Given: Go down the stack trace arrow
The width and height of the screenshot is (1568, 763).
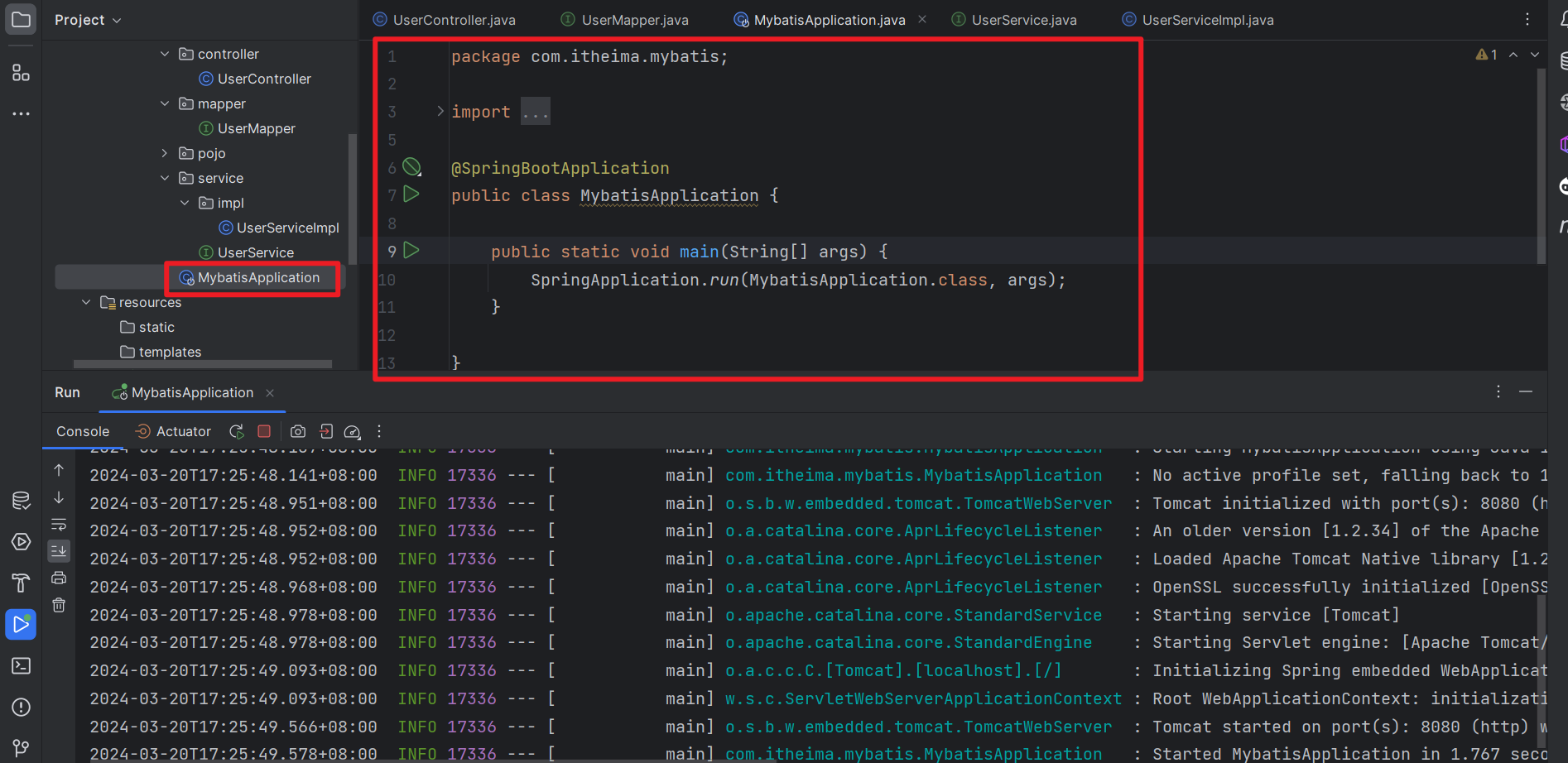Looking at the screenshot, I should click(x=59, y=497).
